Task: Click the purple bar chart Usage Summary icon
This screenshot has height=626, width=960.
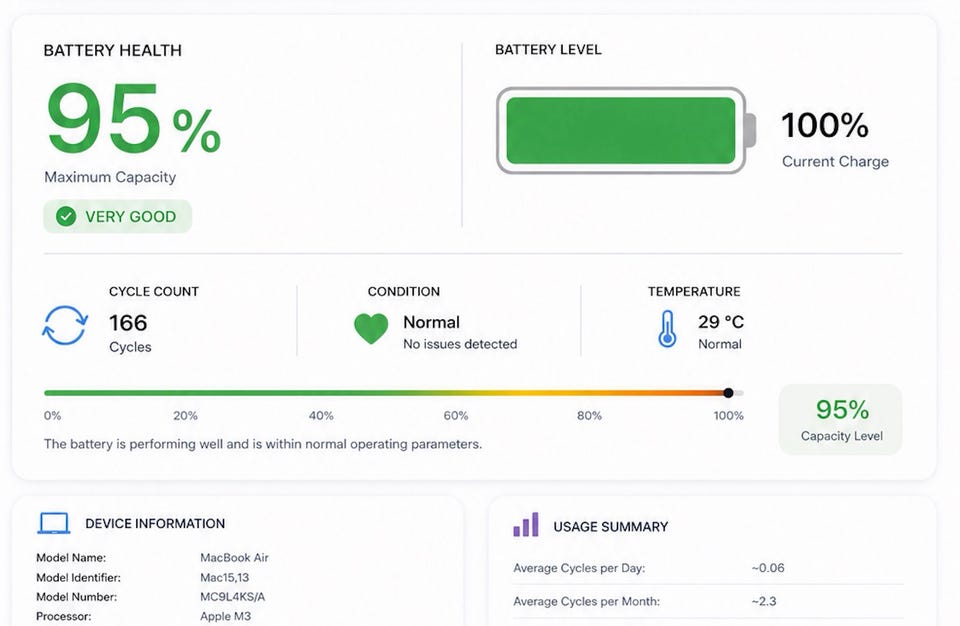Action: (526, 525)
